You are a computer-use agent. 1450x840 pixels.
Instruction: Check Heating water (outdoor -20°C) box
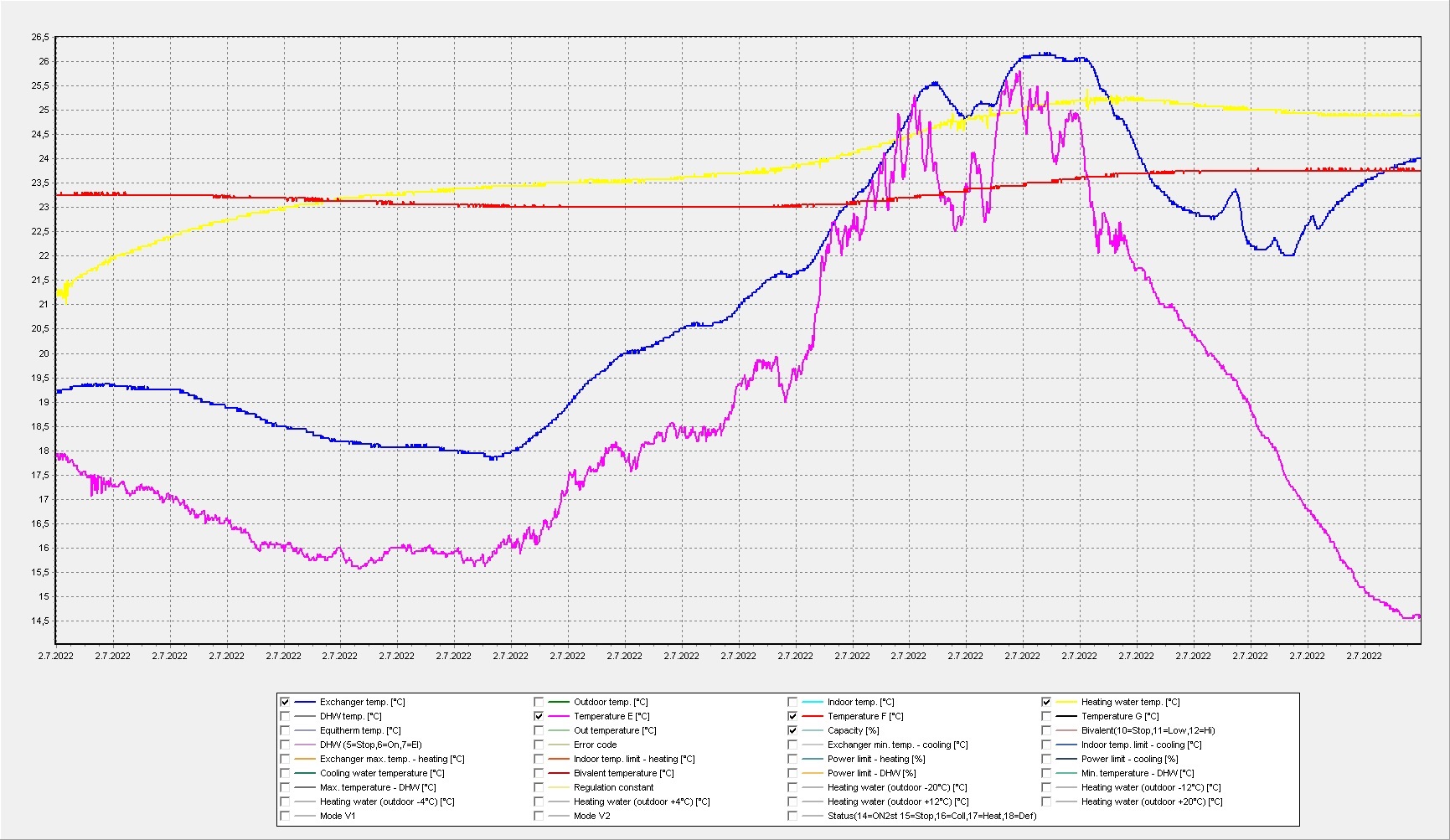point(792,787)
